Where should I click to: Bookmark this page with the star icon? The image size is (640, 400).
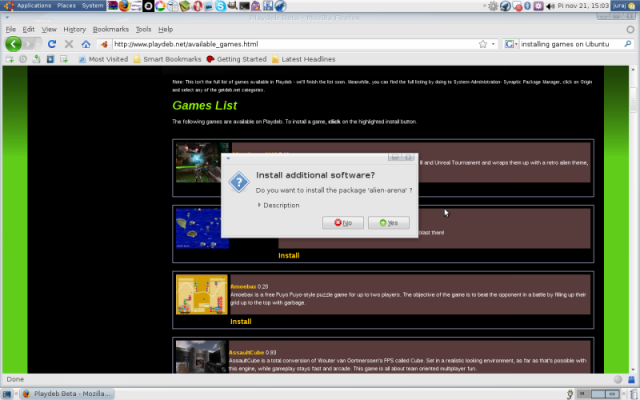pyautogui.click(x=483, y=44)
